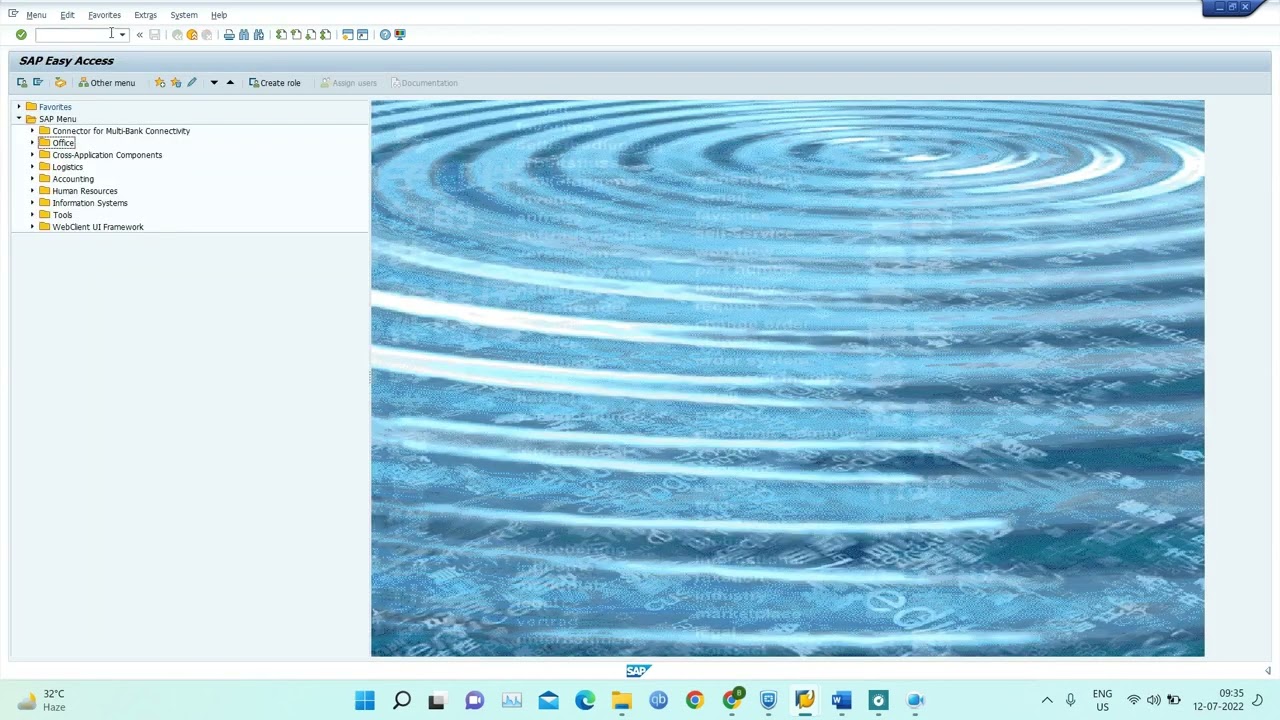This screenshot has height=720, width=1280.
Task: Click the Customize Local Layout icon
Action: point(400,35)
